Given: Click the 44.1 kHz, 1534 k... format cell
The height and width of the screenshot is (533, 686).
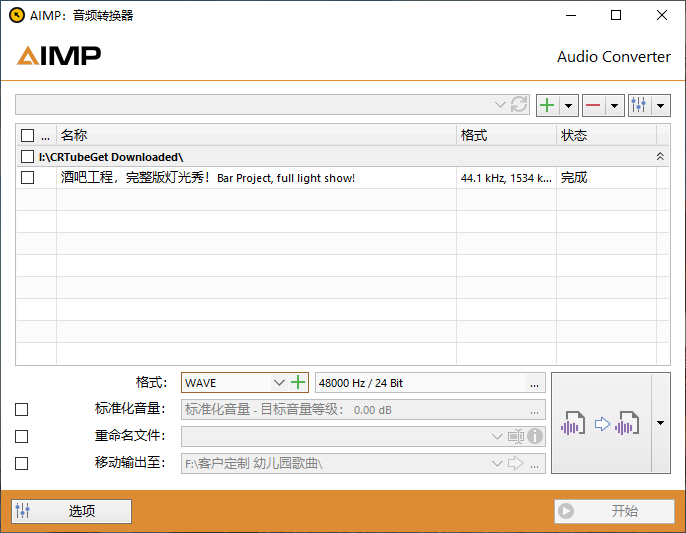Looking at the screenshot, I should point(506,178).
